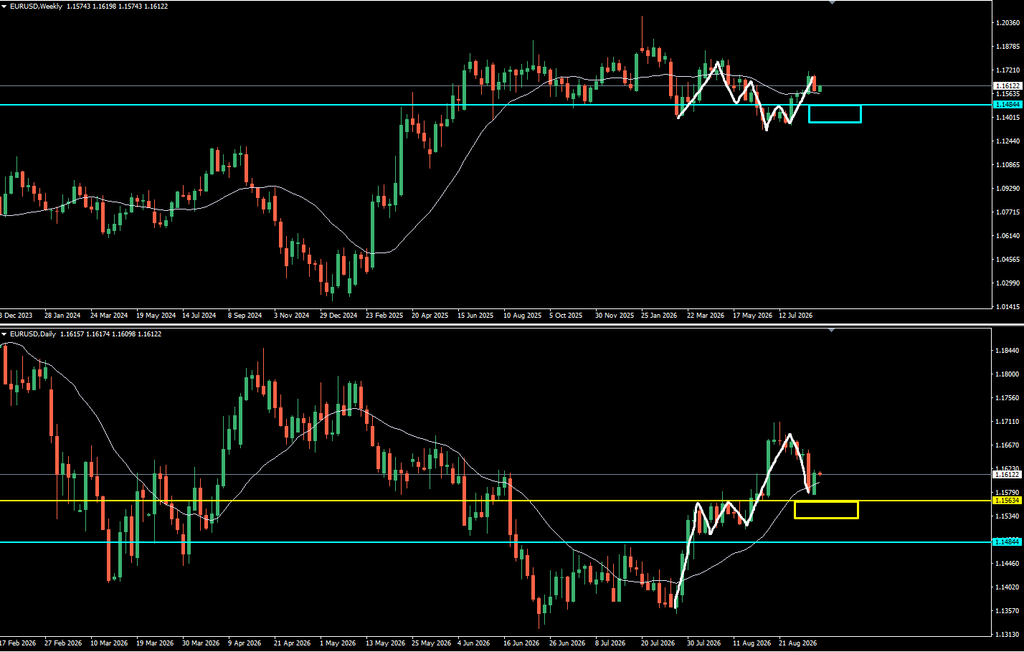
Task: Click the cyan 1.14844 price label on Daily chart
Action: (x=1006, y=542)
